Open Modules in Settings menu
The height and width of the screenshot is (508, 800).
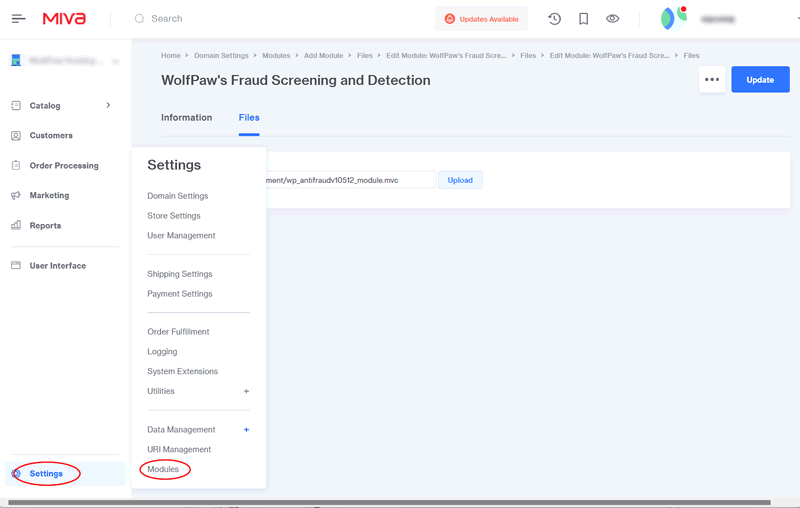point(163,469)
